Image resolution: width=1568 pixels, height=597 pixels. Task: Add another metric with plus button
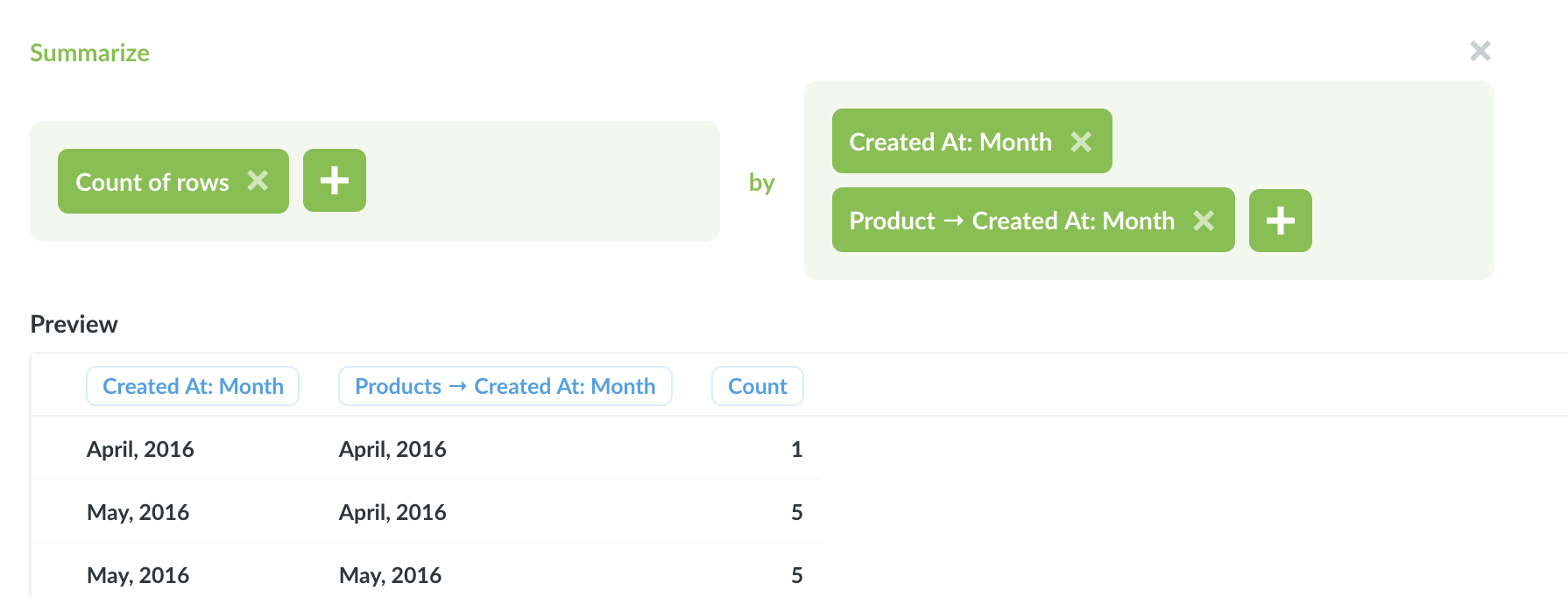[335, 180]
